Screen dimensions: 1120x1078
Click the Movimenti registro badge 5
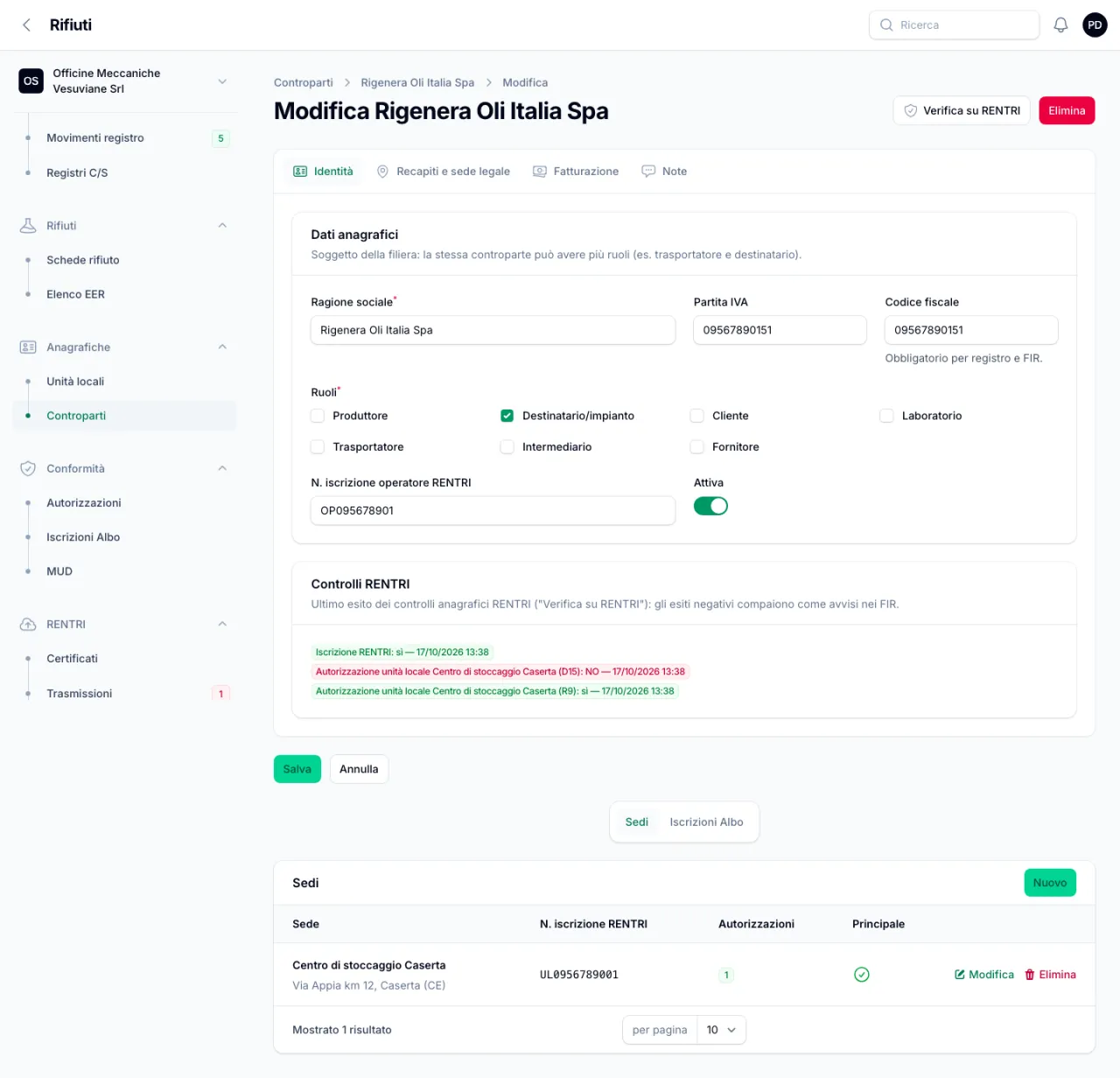pos(220,138)
